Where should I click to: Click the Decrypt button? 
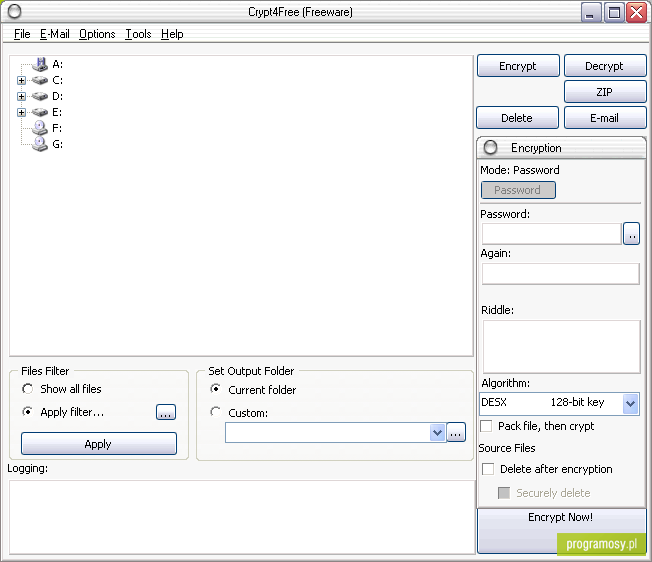click(x=605, y=66)
